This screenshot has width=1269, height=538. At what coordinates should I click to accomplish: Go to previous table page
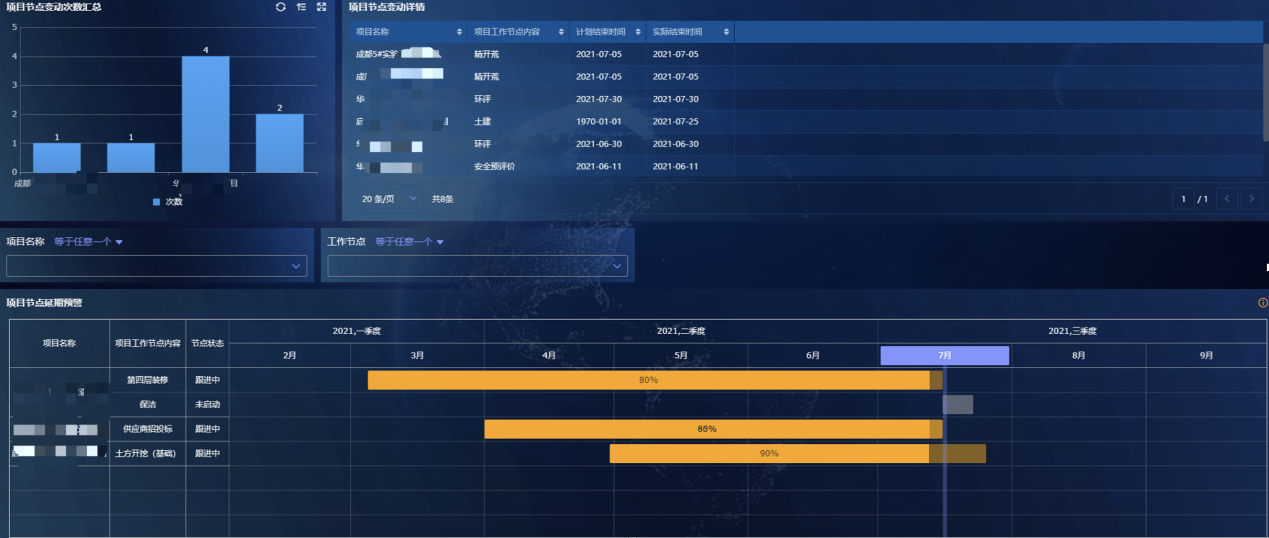[x=1227, y=199]
